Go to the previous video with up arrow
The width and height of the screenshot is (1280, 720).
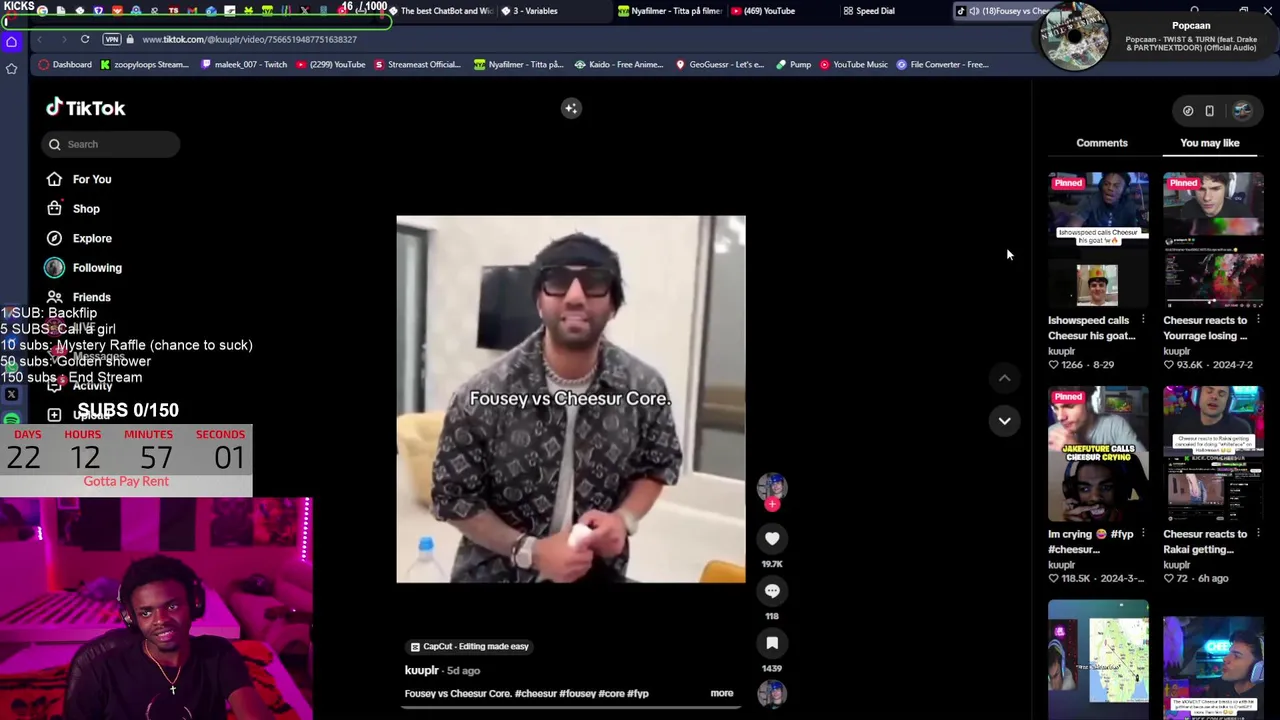[x=1005, y=378]
